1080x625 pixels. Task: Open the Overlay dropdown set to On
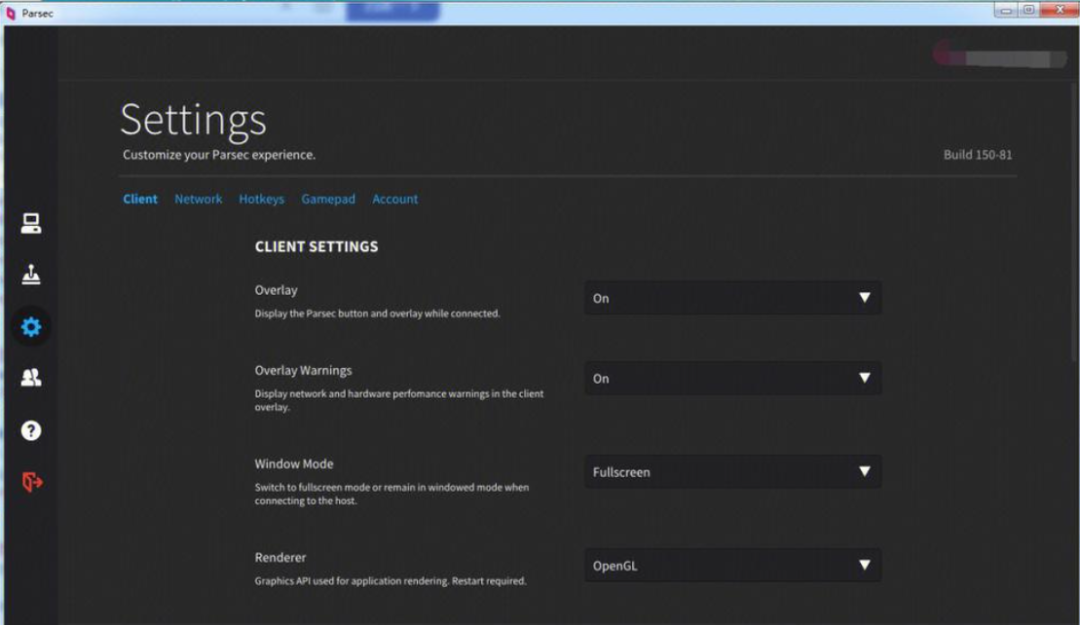click(733, 298)
